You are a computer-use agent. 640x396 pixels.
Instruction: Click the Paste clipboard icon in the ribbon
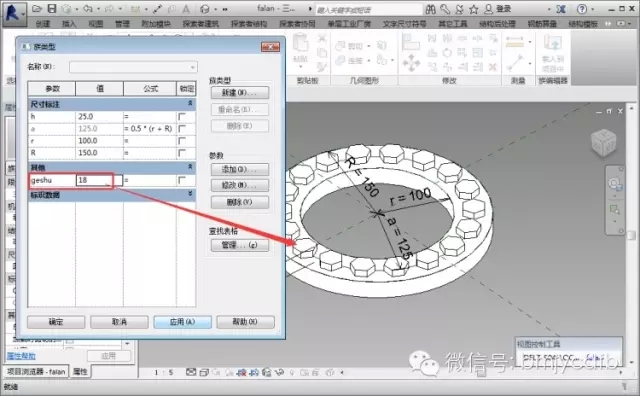pyautogui.click(x=301, y=44)
